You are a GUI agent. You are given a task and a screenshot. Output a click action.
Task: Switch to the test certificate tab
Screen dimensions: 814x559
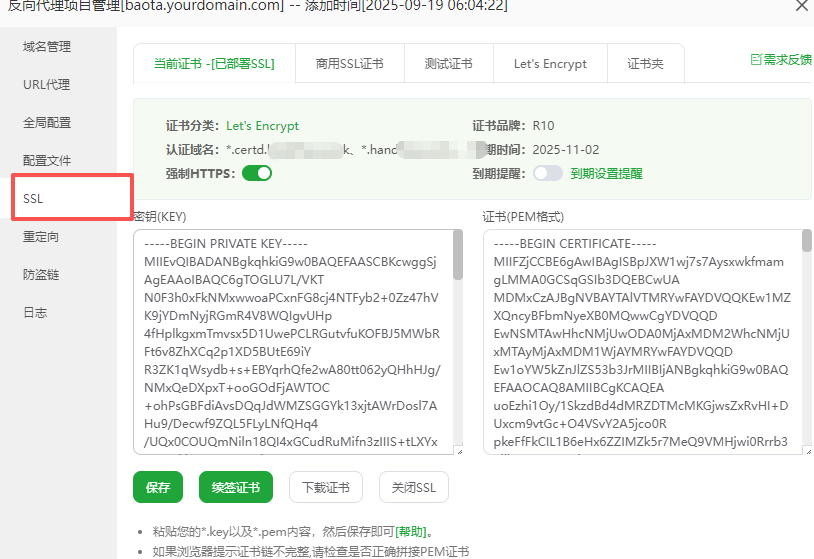[448, 64]
